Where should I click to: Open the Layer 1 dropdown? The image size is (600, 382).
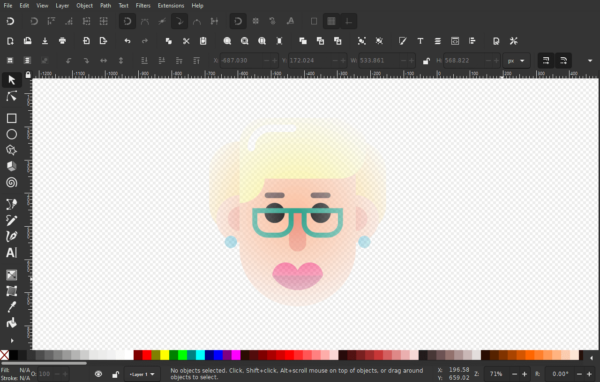tap(142, 374)
